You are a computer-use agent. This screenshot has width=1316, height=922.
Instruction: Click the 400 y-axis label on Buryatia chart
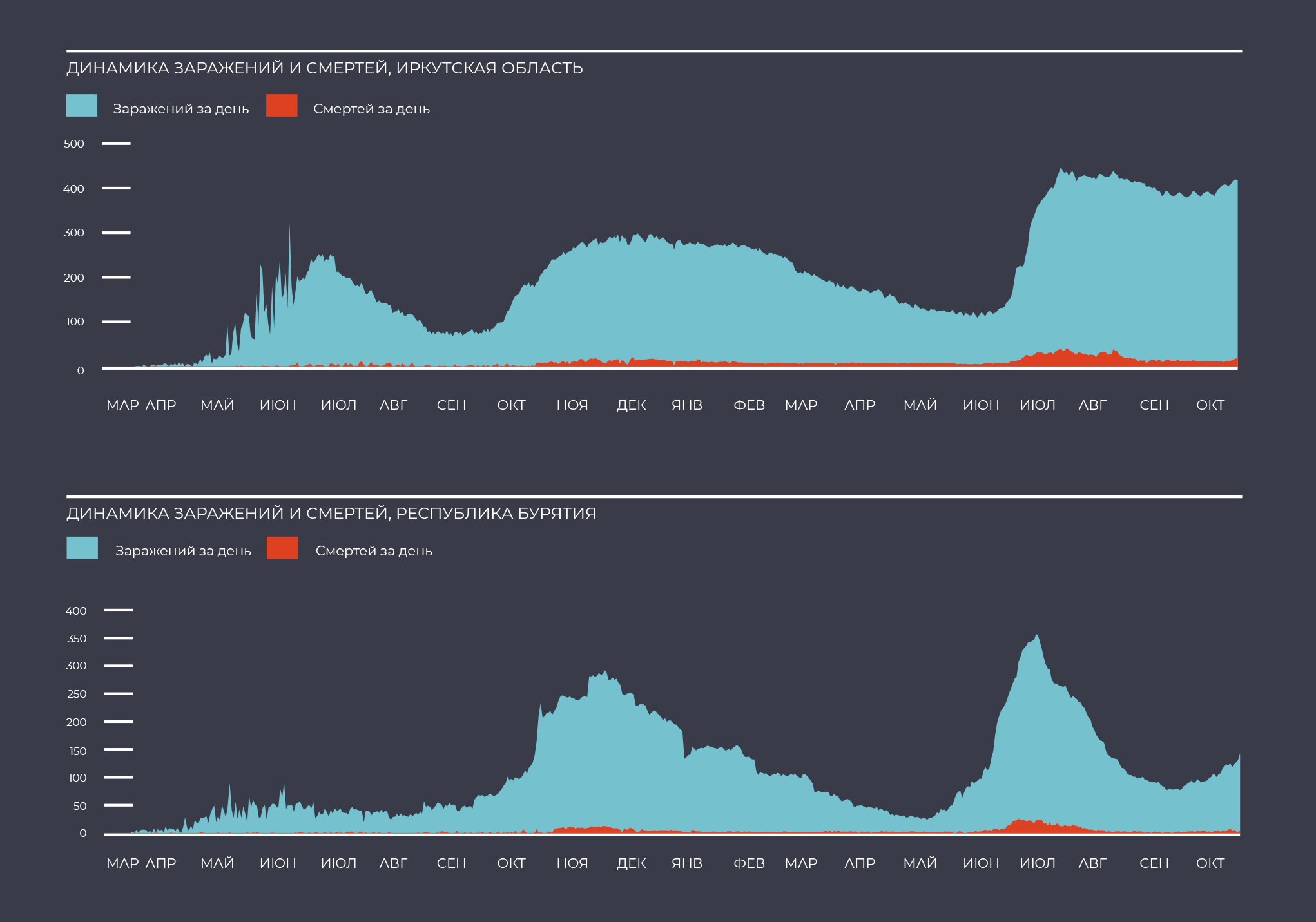click(x=76, y=610)
